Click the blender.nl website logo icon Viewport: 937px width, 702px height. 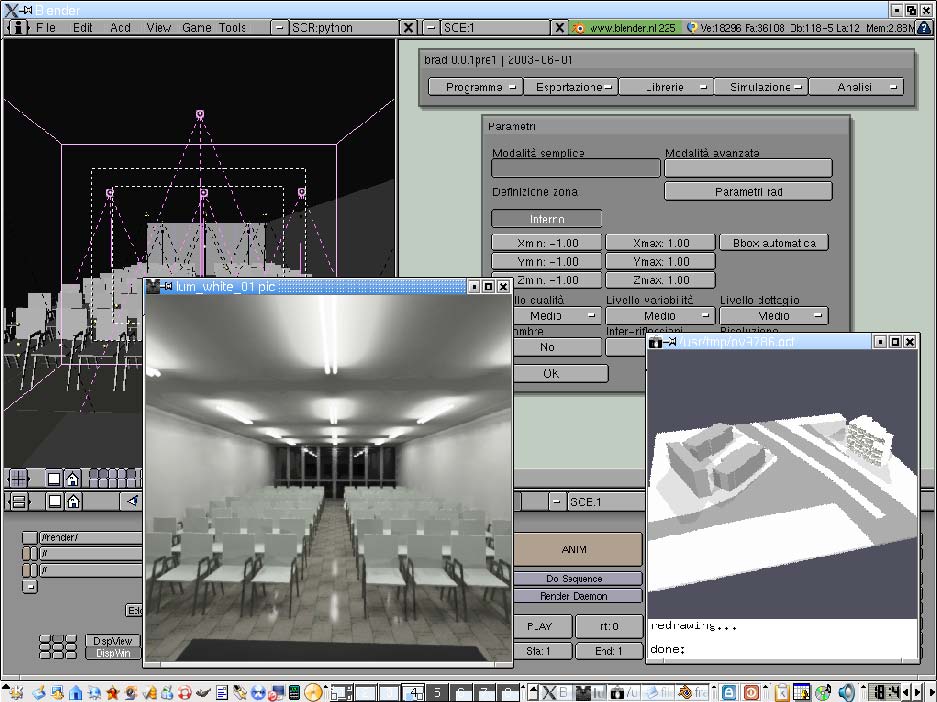577,28
